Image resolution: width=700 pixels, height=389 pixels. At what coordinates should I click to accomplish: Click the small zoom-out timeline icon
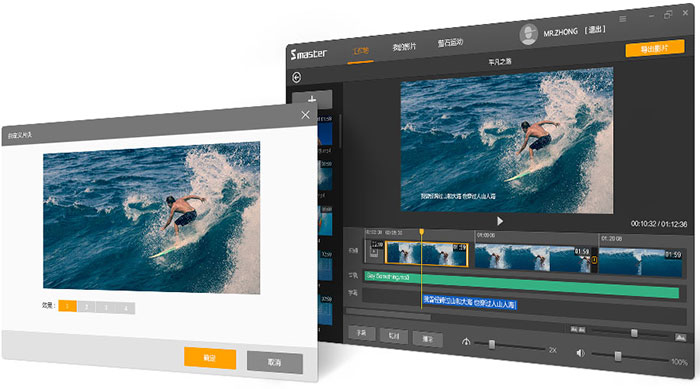pos(578,330)
